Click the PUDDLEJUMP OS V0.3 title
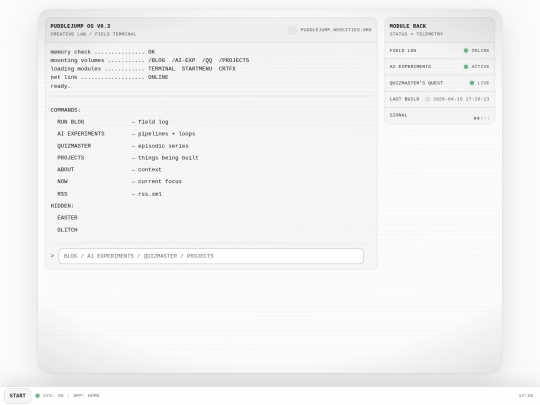Screen dimensions: 540x405 pos(80,26)
